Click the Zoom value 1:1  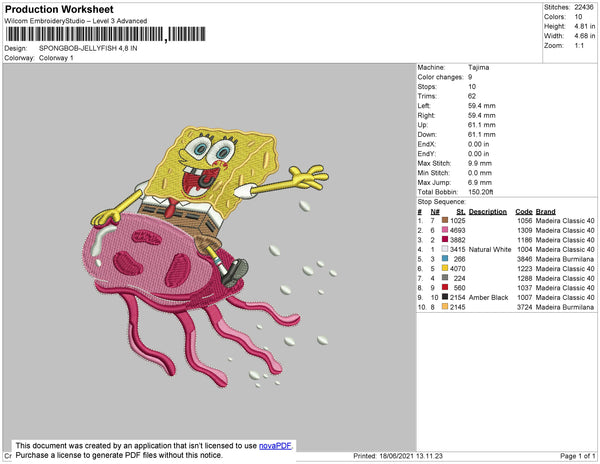[x=579, y=46]
